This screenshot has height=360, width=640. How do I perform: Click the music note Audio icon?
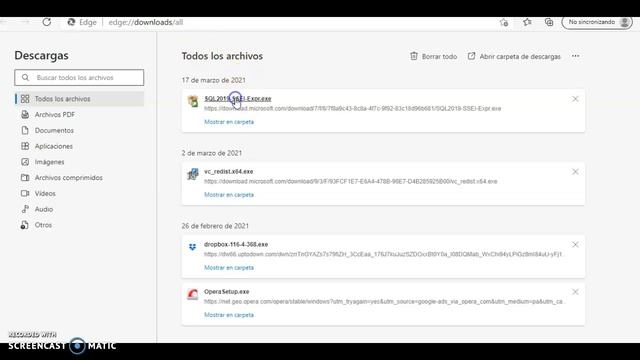(25, 209)
